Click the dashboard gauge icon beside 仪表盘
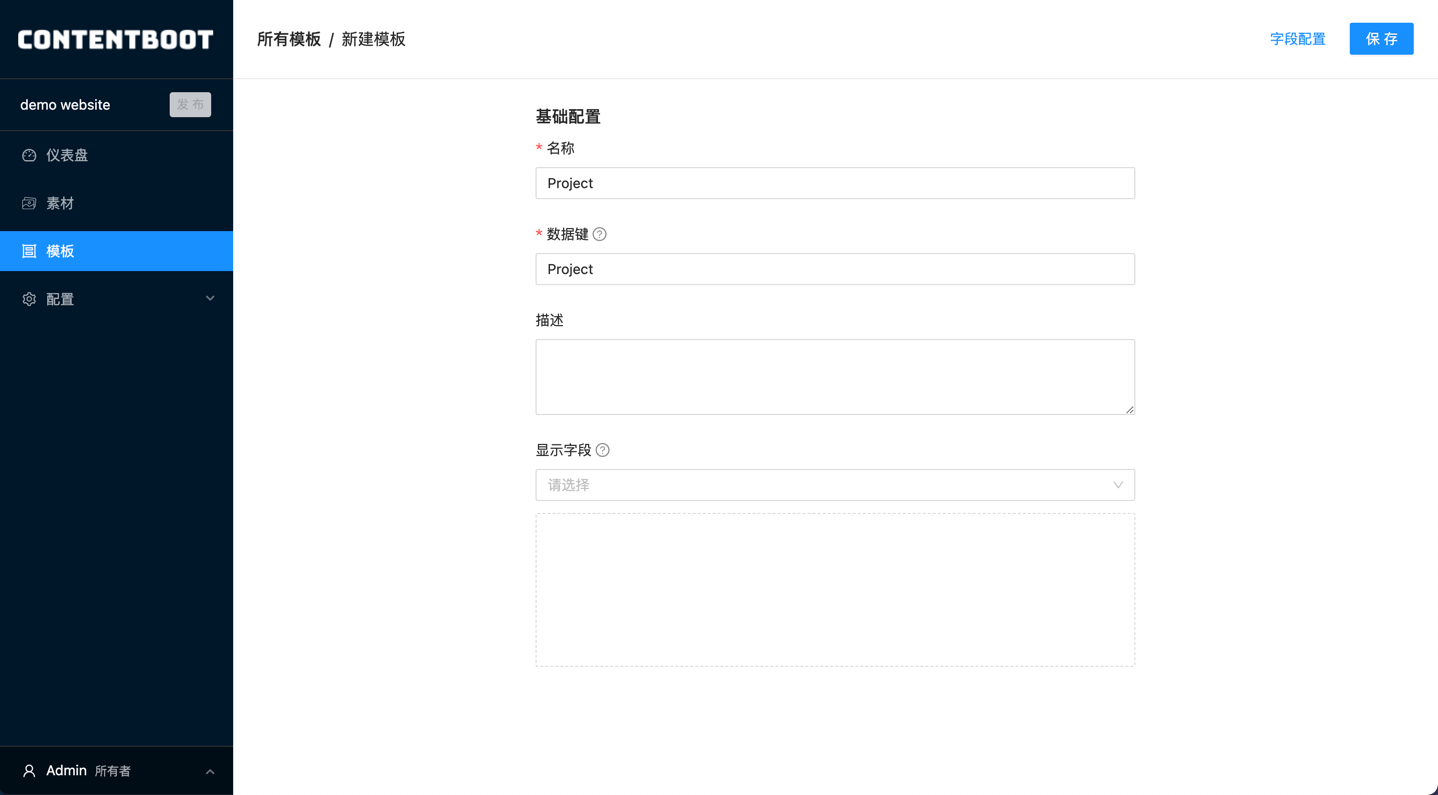1438x795 pixels. click(x=29, y=155)
